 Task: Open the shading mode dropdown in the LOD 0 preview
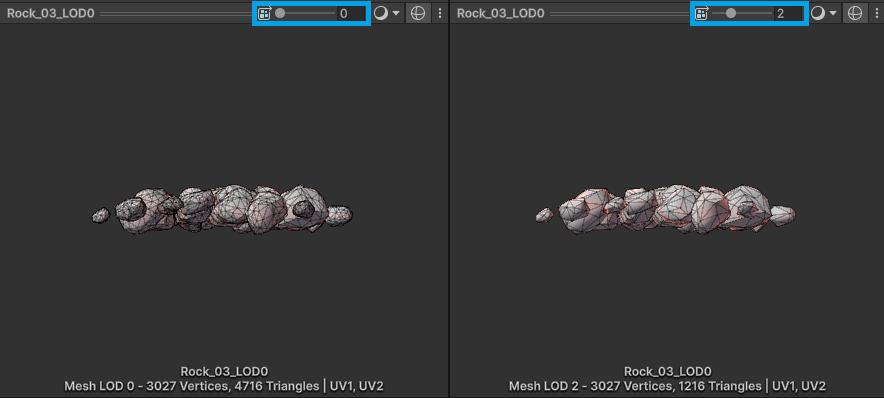(387, 14)
